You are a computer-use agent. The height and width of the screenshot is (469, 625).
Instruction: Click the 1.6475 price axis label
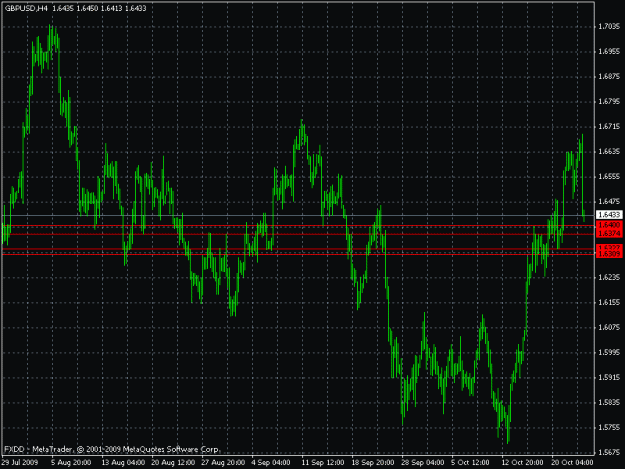click(x=609, y=202)
